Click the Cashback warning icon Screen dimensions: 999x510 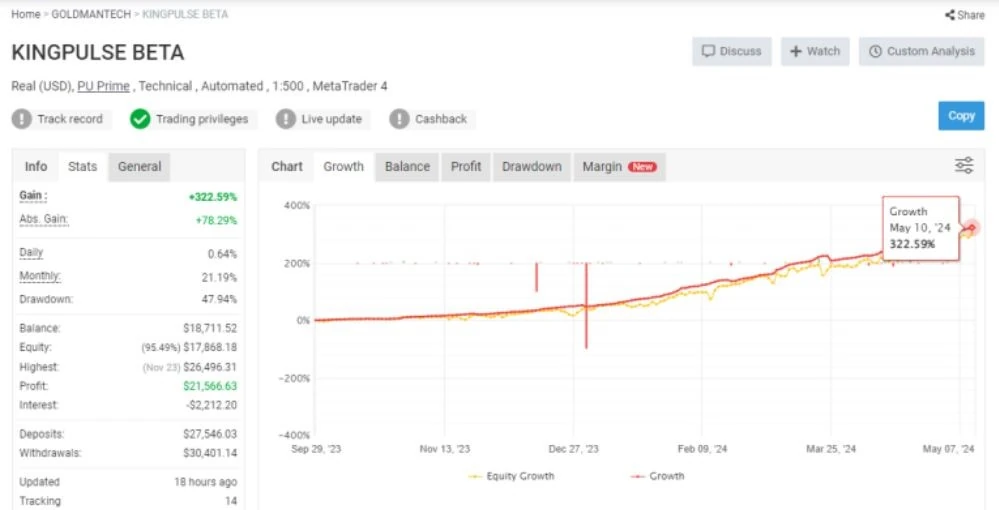click(x=399, y=119)
